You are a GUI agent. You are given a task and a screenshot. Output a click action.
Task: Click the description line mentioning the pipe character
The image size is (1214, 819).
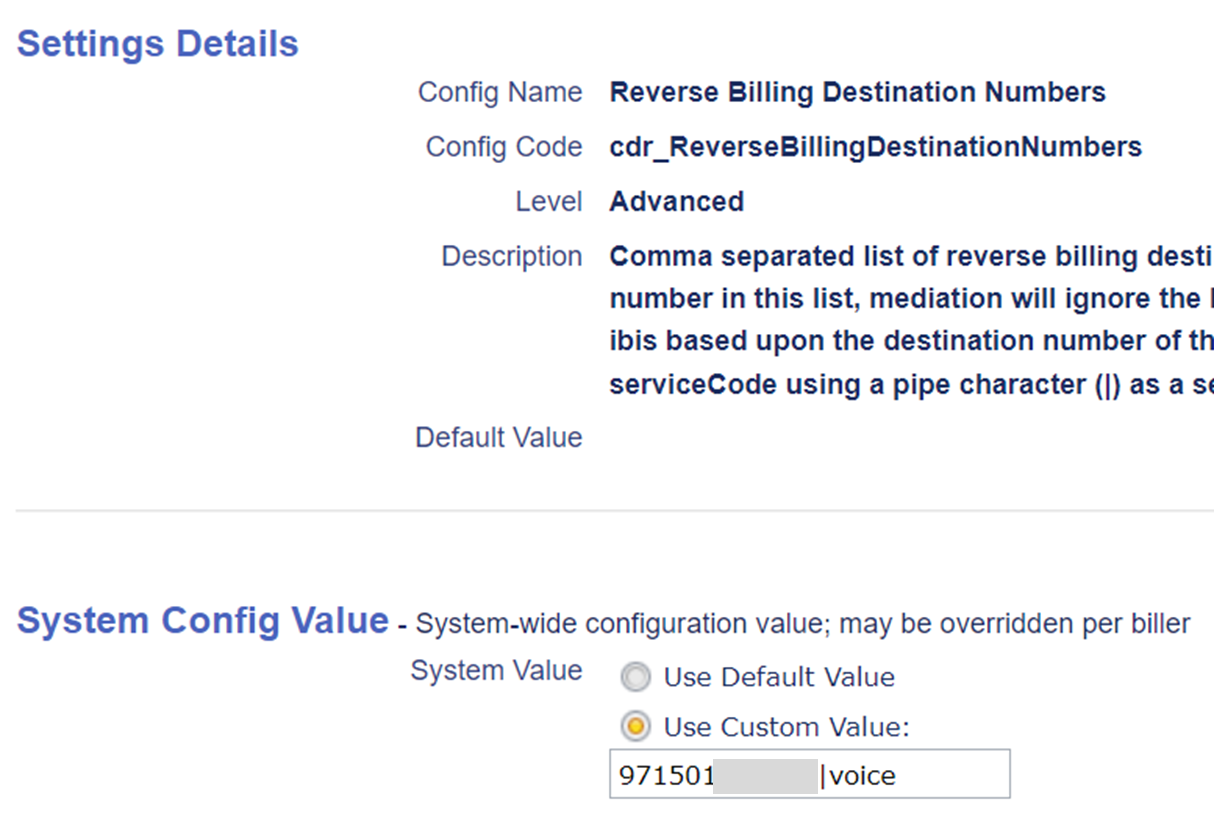point(910,385)
